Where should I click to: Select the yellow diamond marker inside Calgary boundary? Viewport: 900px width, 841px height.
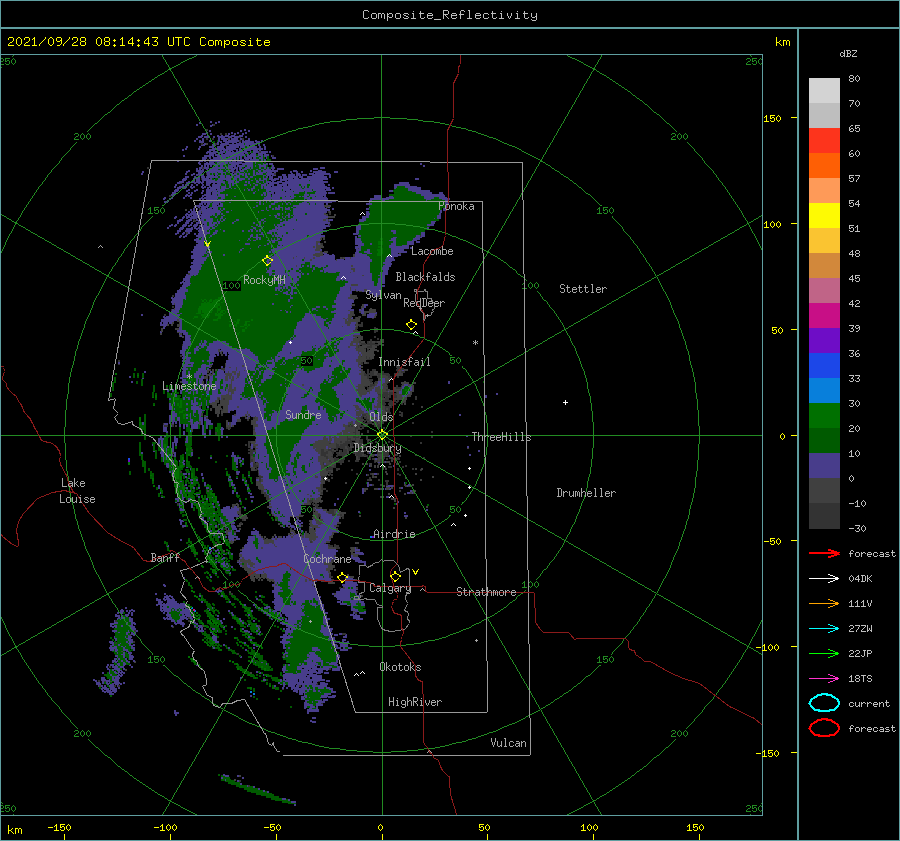pos(395,576)
